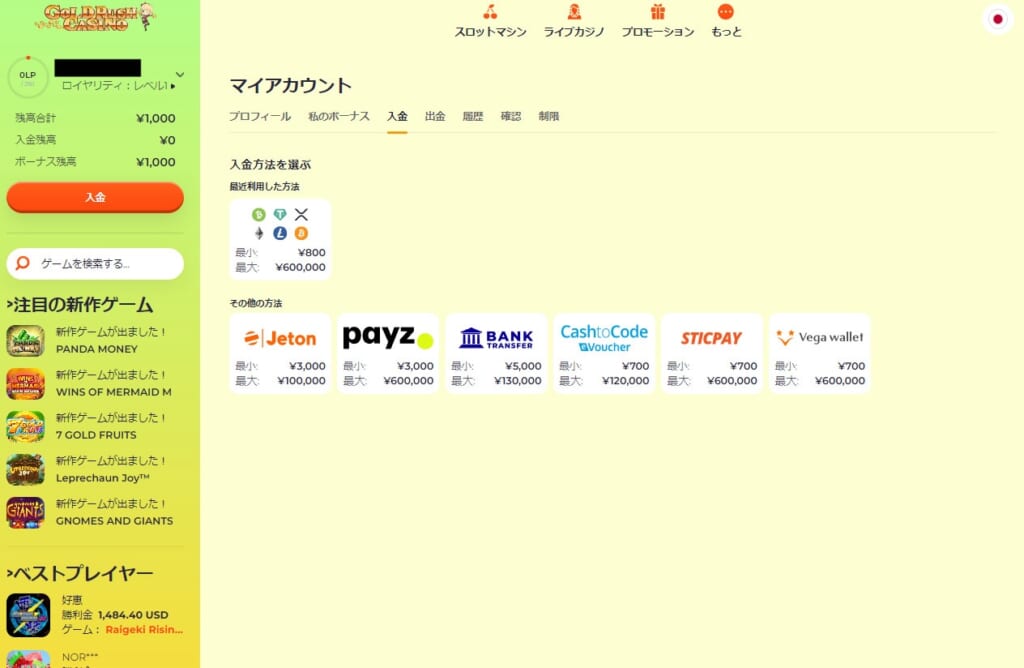Click the 'ボーナス残高' bonus balance row
The image size is (1024, 668).
coord(95,162)
